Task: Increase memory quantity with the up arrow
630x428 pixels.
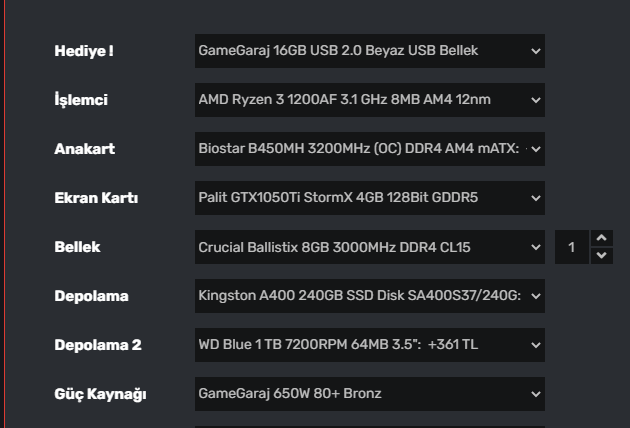Action: [x=601, y=238]
